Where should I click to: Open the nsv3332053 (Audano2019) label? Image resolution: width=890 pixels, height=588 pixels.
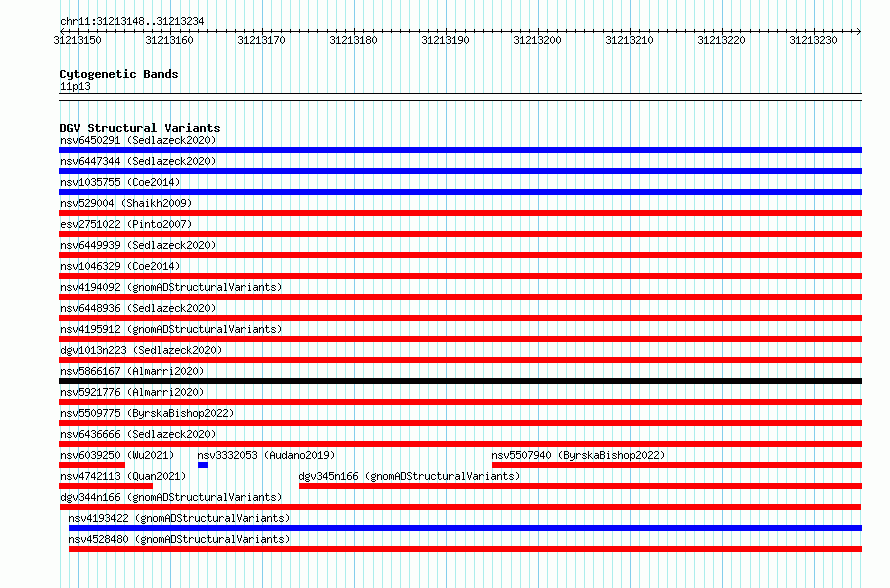[x=266, y=455]
